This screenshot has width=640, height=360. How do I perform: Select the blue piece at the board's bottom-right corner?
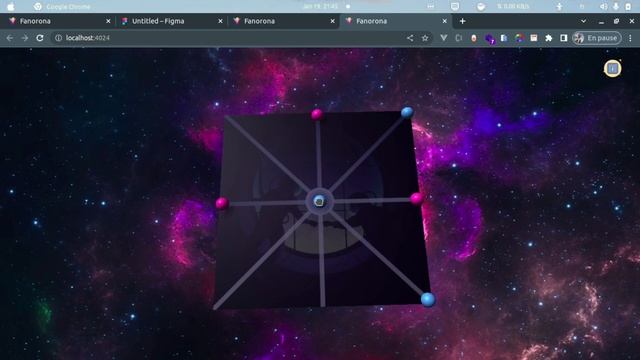[428, 300]
